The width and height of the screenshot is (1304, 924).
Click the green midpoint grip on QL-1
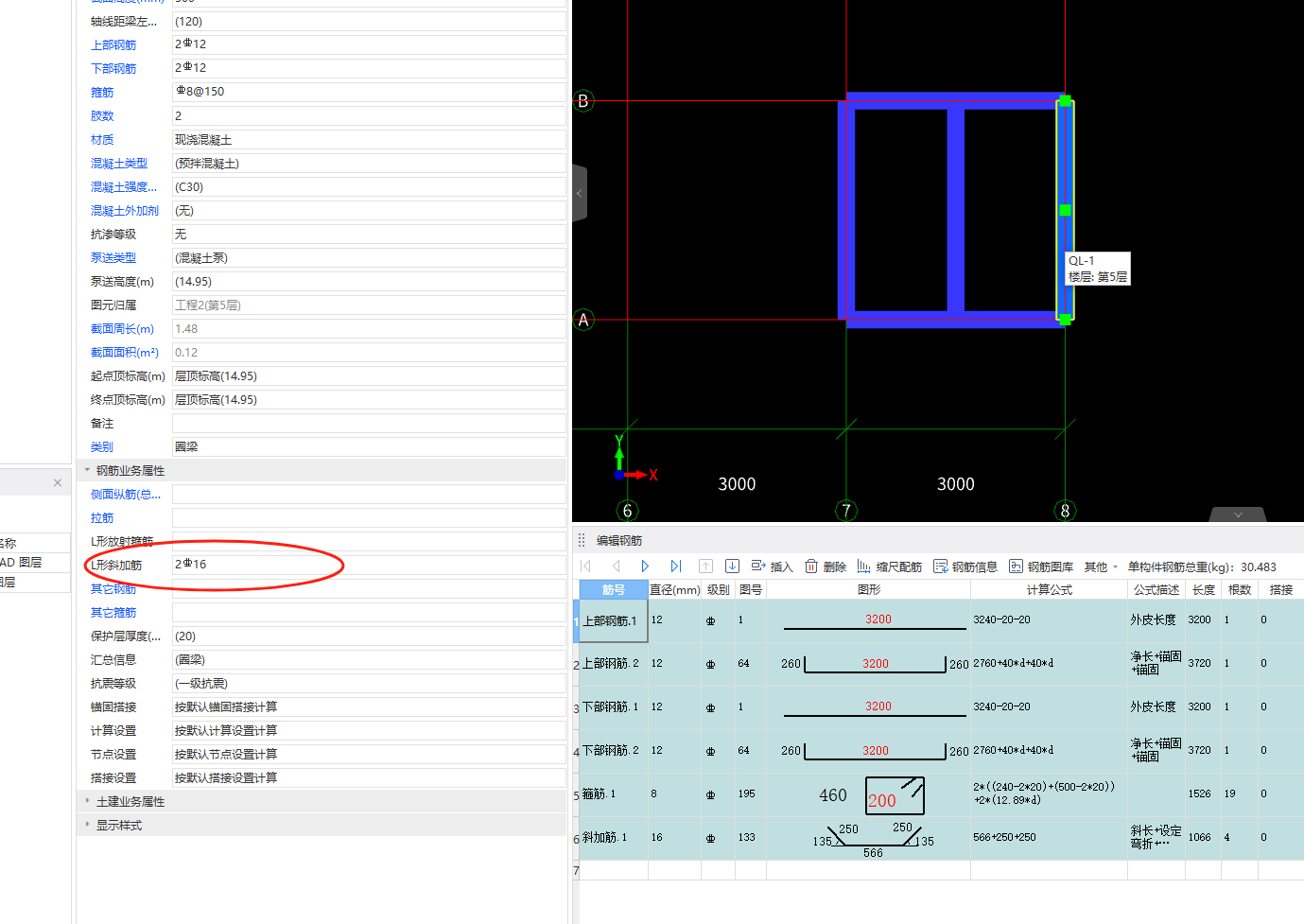[1065, 210]
